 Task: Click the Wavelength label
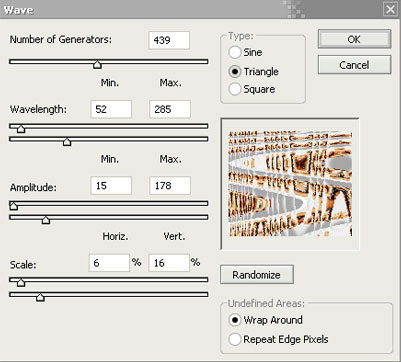coord(38,110)
